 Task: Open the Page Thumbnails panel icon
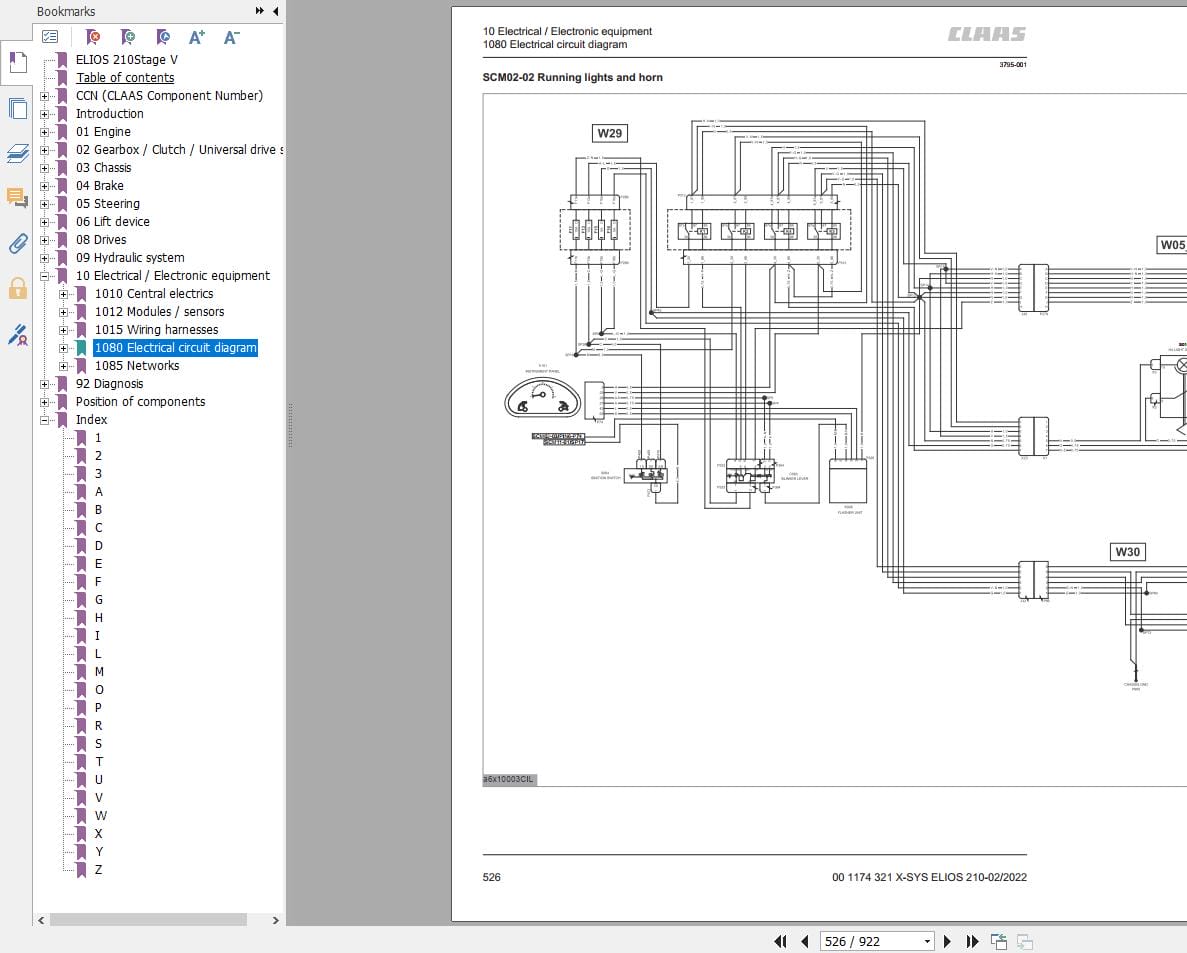click(17, 109)
